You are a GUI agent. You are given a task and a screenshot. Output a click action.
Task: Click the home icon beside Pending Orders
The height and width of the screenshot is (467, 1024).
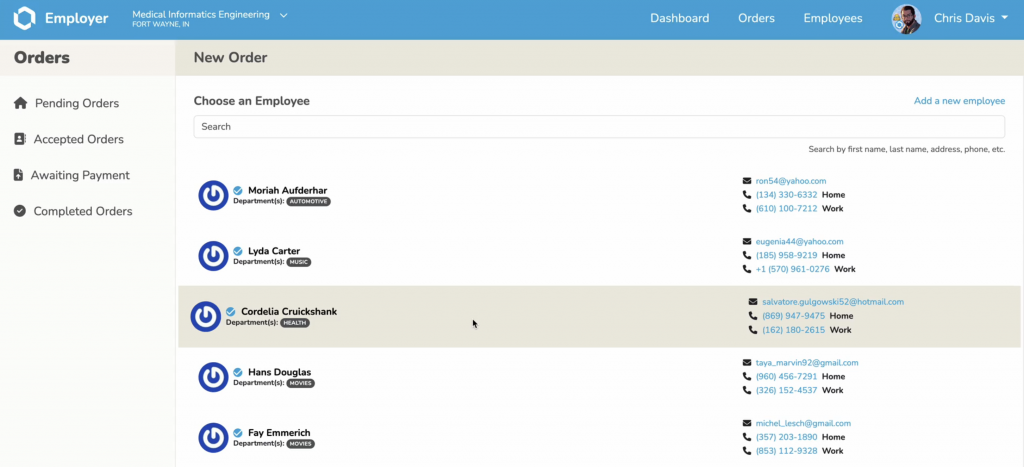pos(20,103)
